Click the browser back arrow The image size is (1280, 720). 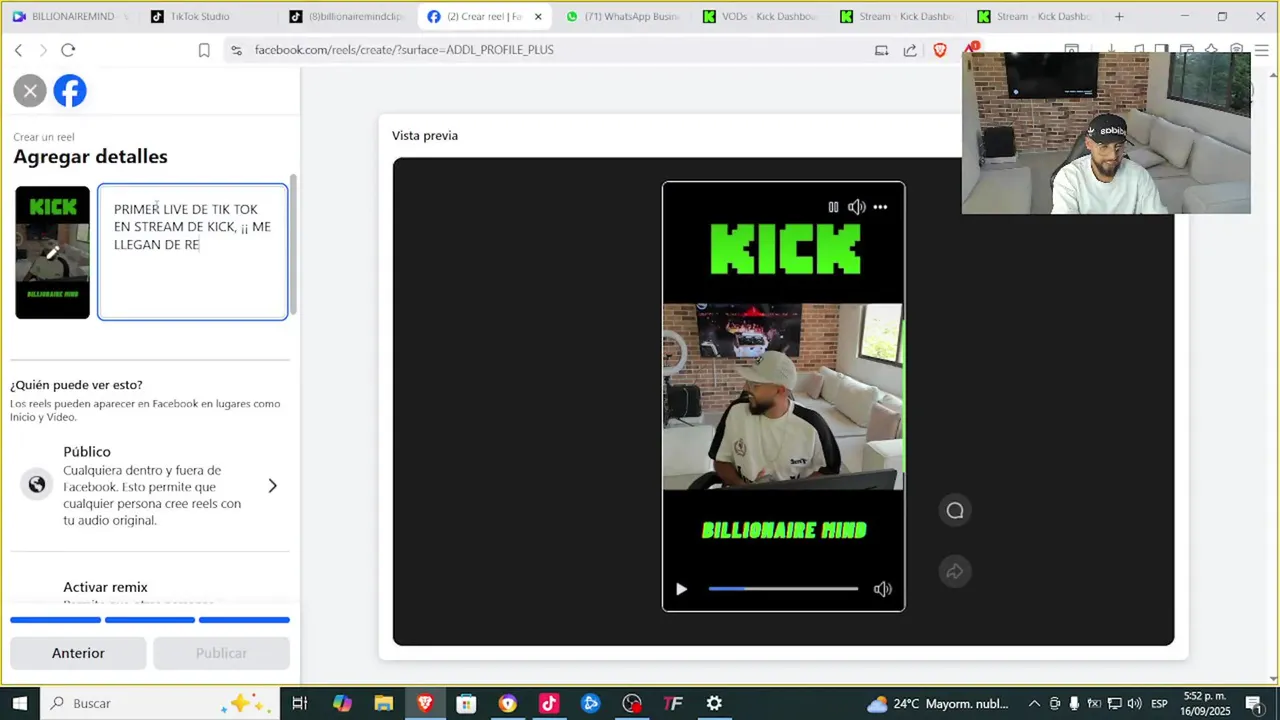click(x=18, y=50)
